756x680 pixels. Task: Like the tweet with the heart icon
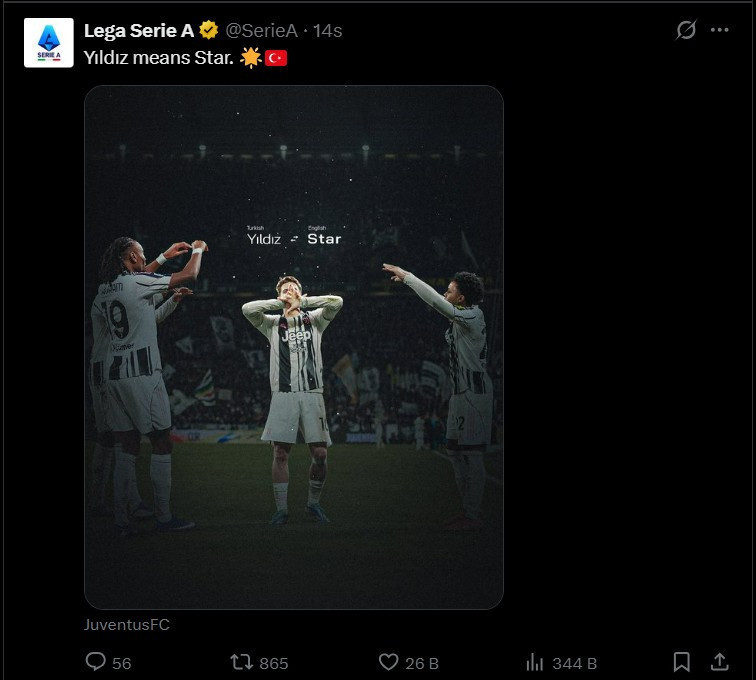click(x=389, y=662)
